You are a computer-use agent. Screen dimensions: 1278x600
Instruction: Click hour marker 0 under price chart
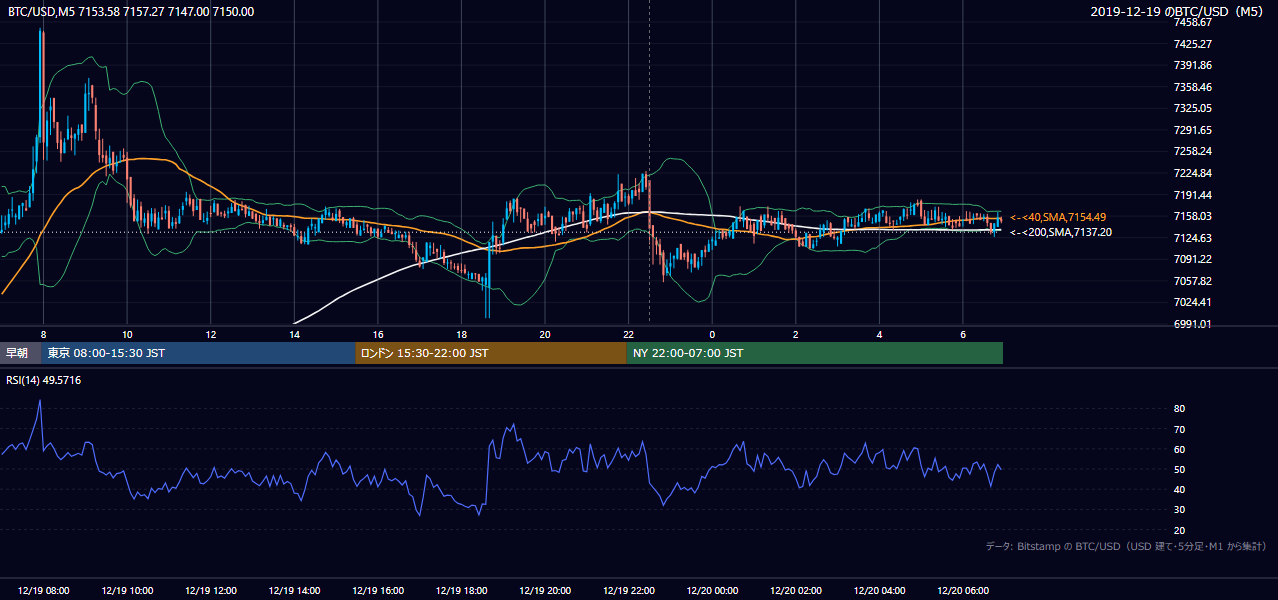pyautogui.click(x=712, y=334)
